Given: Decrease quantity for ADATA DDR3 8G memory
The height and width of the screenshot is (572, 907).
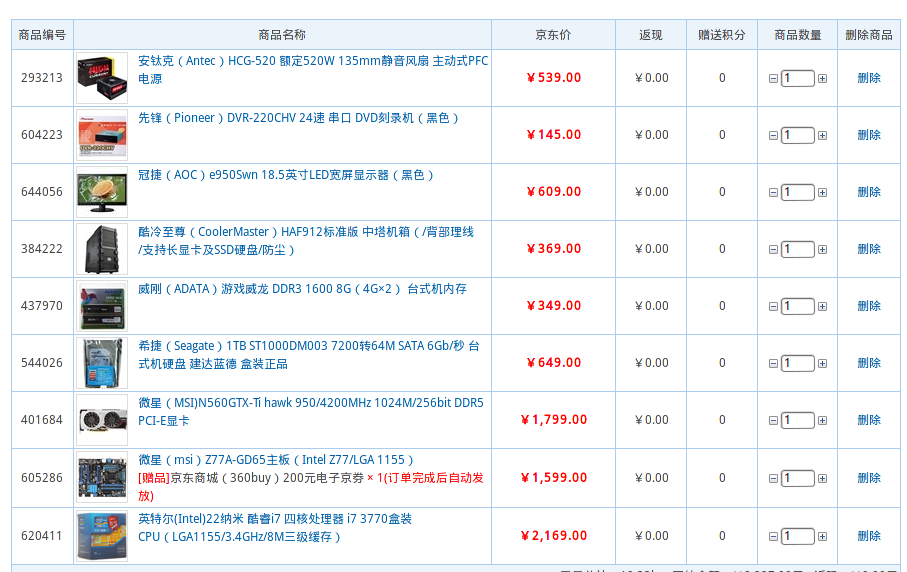Looking at the screenshot, I should (x=773, y=307).
